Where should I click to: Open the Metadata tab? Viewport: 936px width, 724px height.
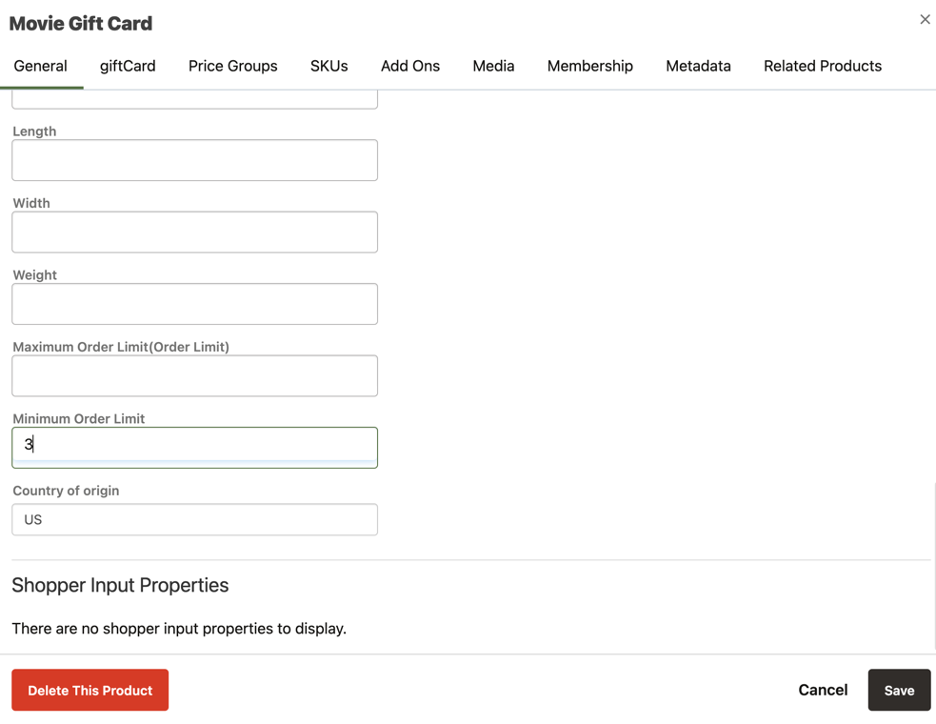point(698,66)
